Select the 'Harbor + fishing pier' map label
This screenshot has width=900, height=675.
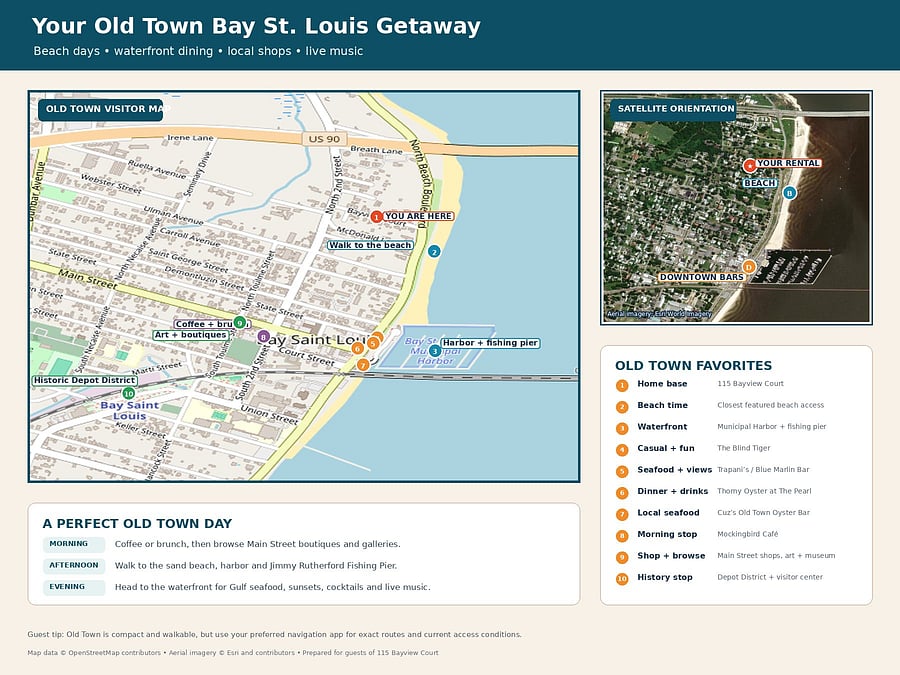point(491,343)
